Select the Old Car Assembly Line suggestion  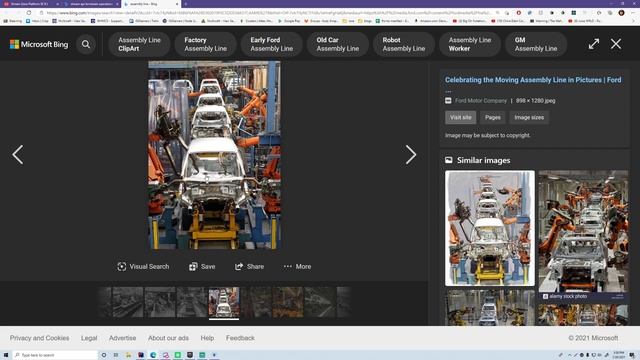pos(338,44)
